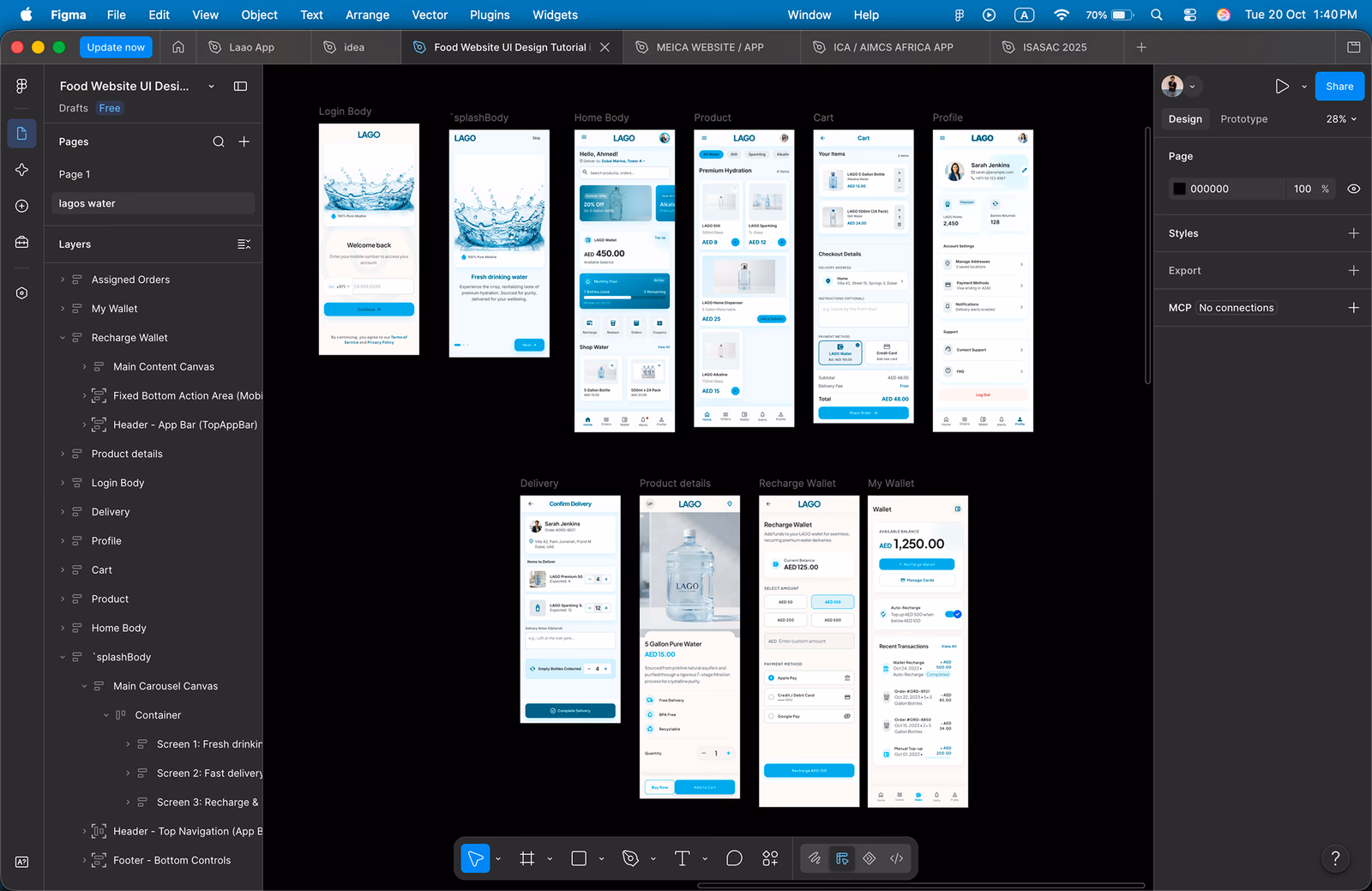Open the zoom level 28% dropdown

(x=1342, y=119)
